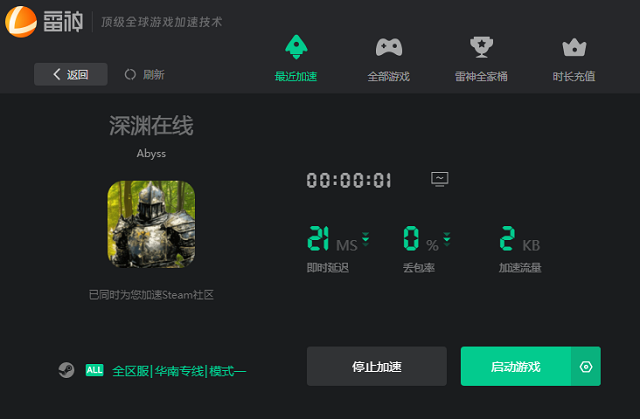Click the Steam platform icon
This screenshot has height=419, width=640.
tap(66, 370)
